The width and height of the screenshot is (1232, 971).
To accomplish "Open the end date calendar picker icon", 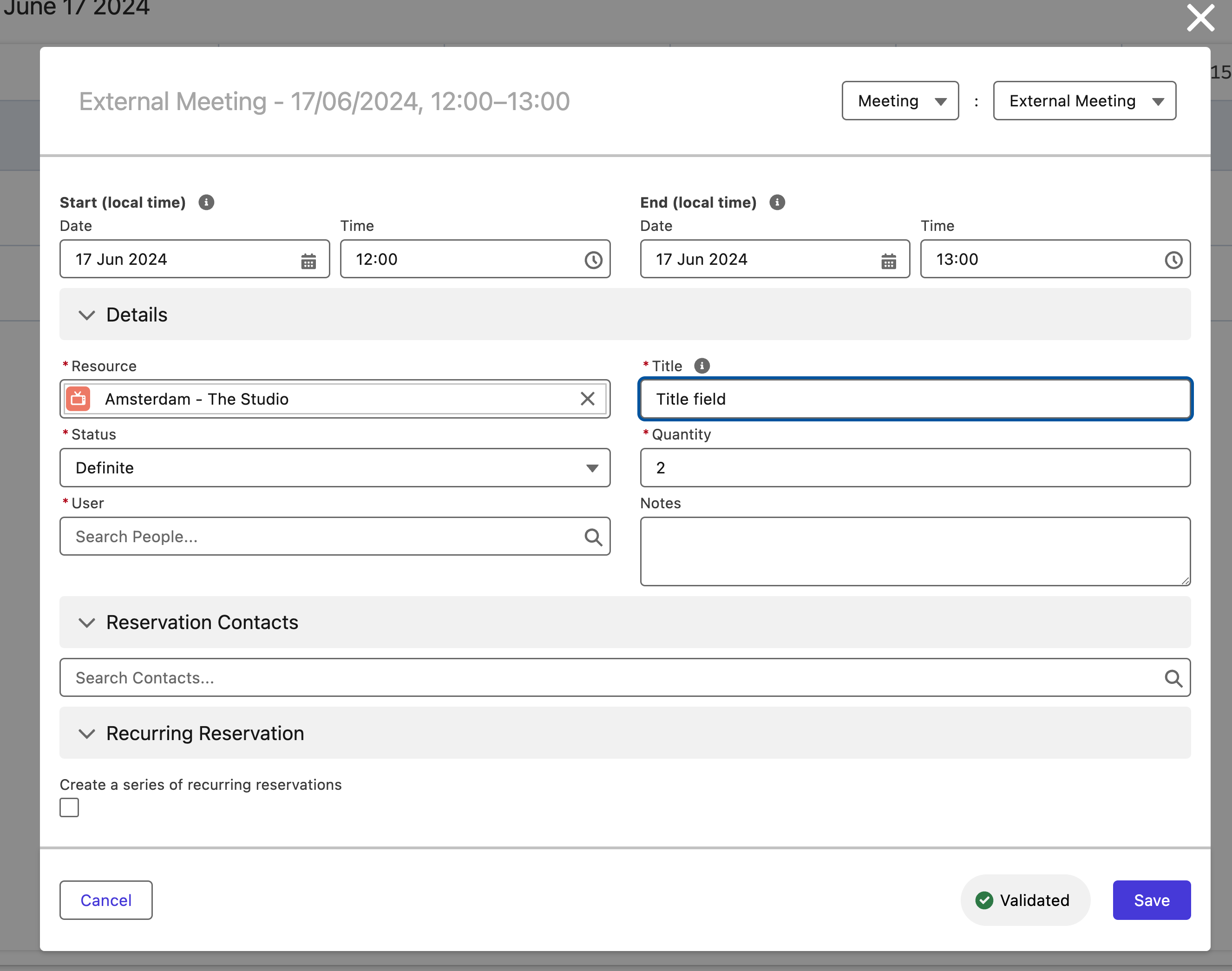I will click(888, 261).
